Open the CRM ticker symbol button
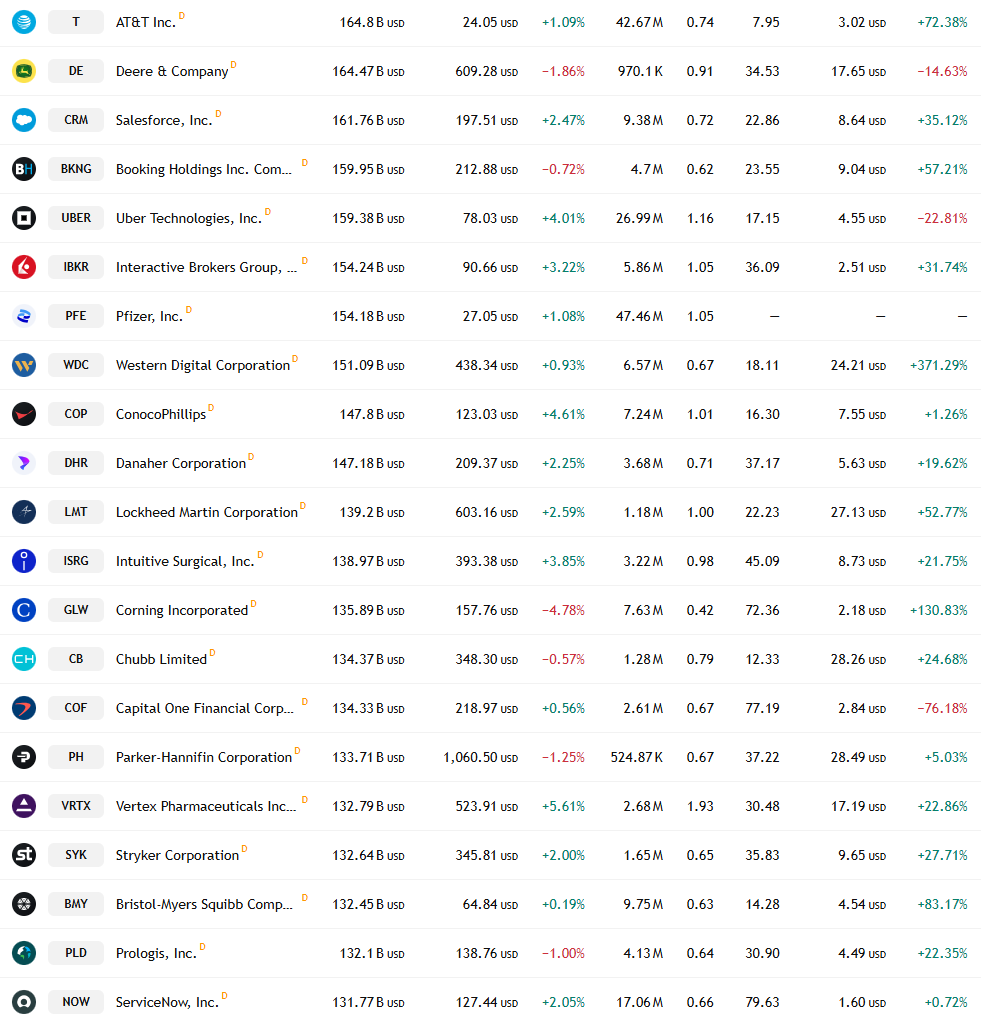The image size is (981, 1021). [76, 120]
